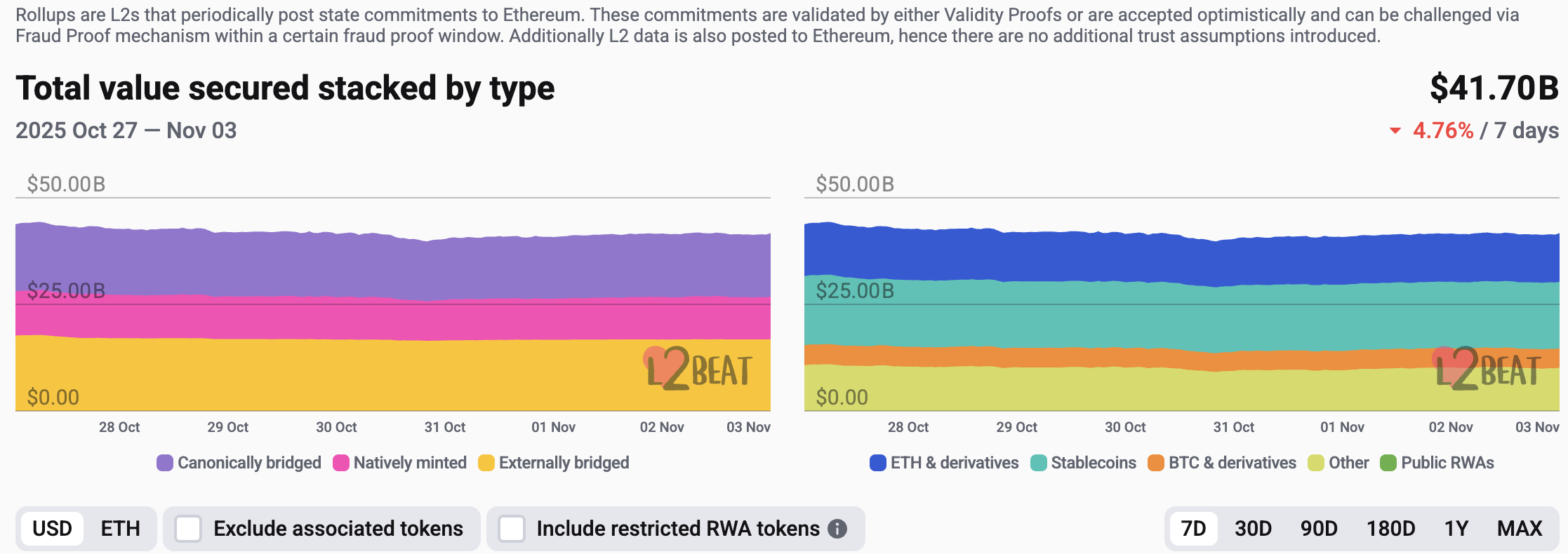Click the Externally bridged yellow legend swatch
The height and width of the screenshot is (554, 1568).
(486, 463)
